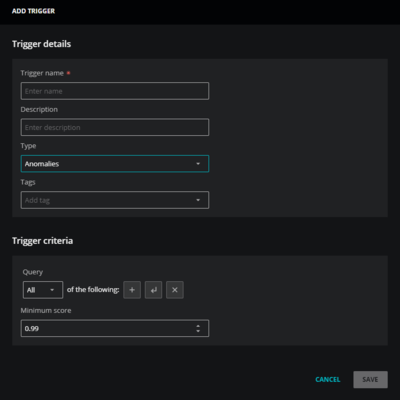400x400 pixels.
Task: Click the Minimum score value field
Action: pyautogui.click(x=115, y=328)
